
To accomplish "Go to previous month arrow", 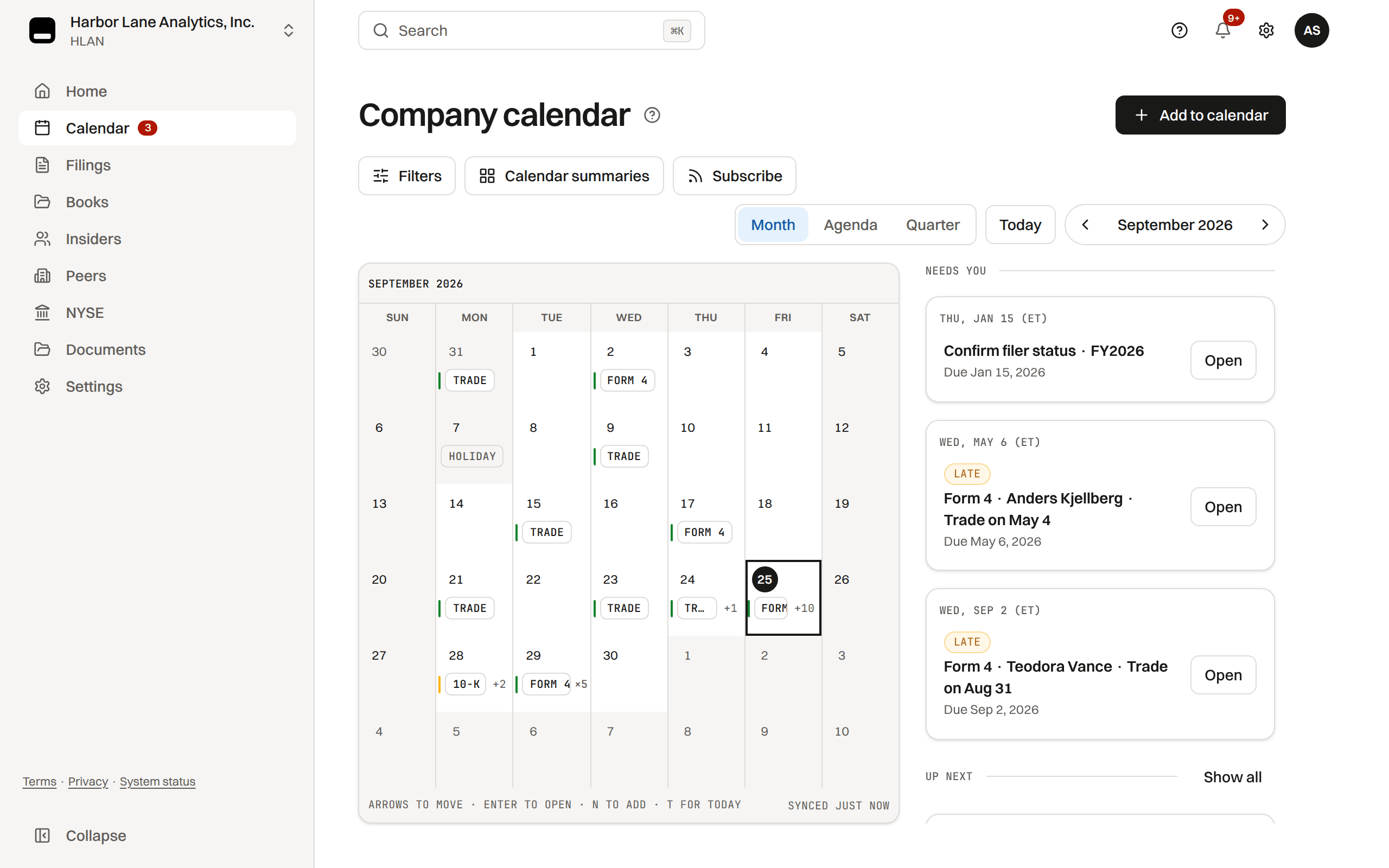I will 1085,225.
